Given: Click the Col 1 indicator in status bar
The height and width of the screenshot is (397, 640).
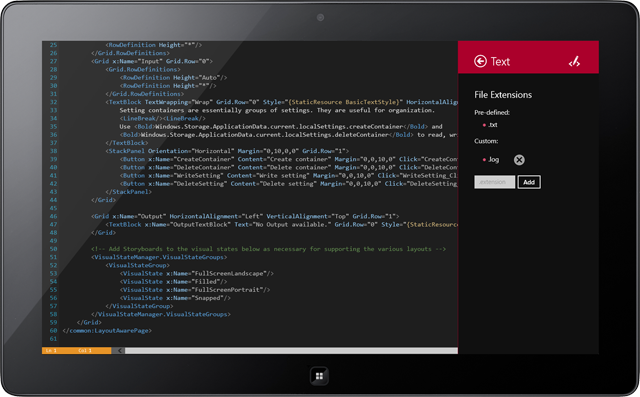Looking at the screenshot, I should 85,350.
